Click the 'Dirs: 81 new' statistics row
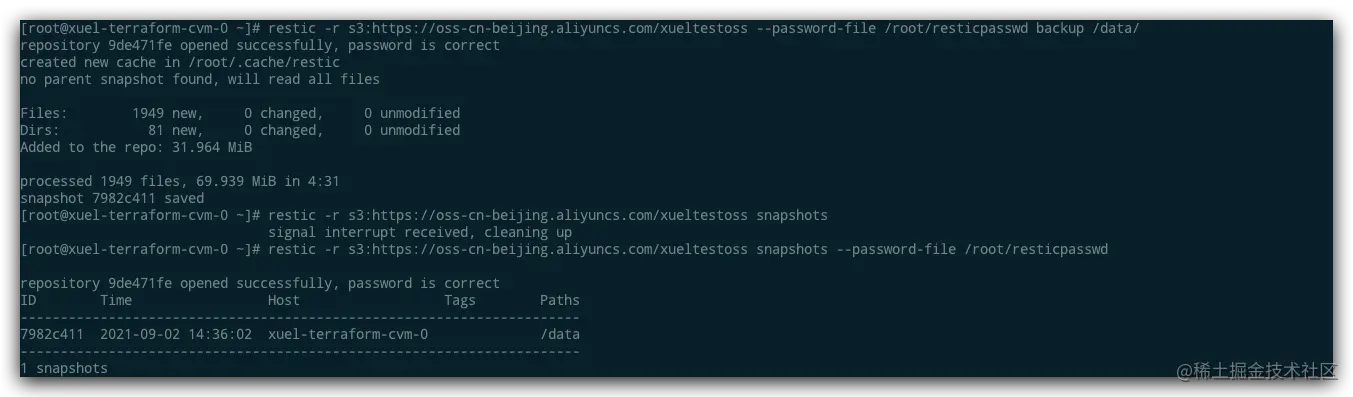 tap(240, 130)
